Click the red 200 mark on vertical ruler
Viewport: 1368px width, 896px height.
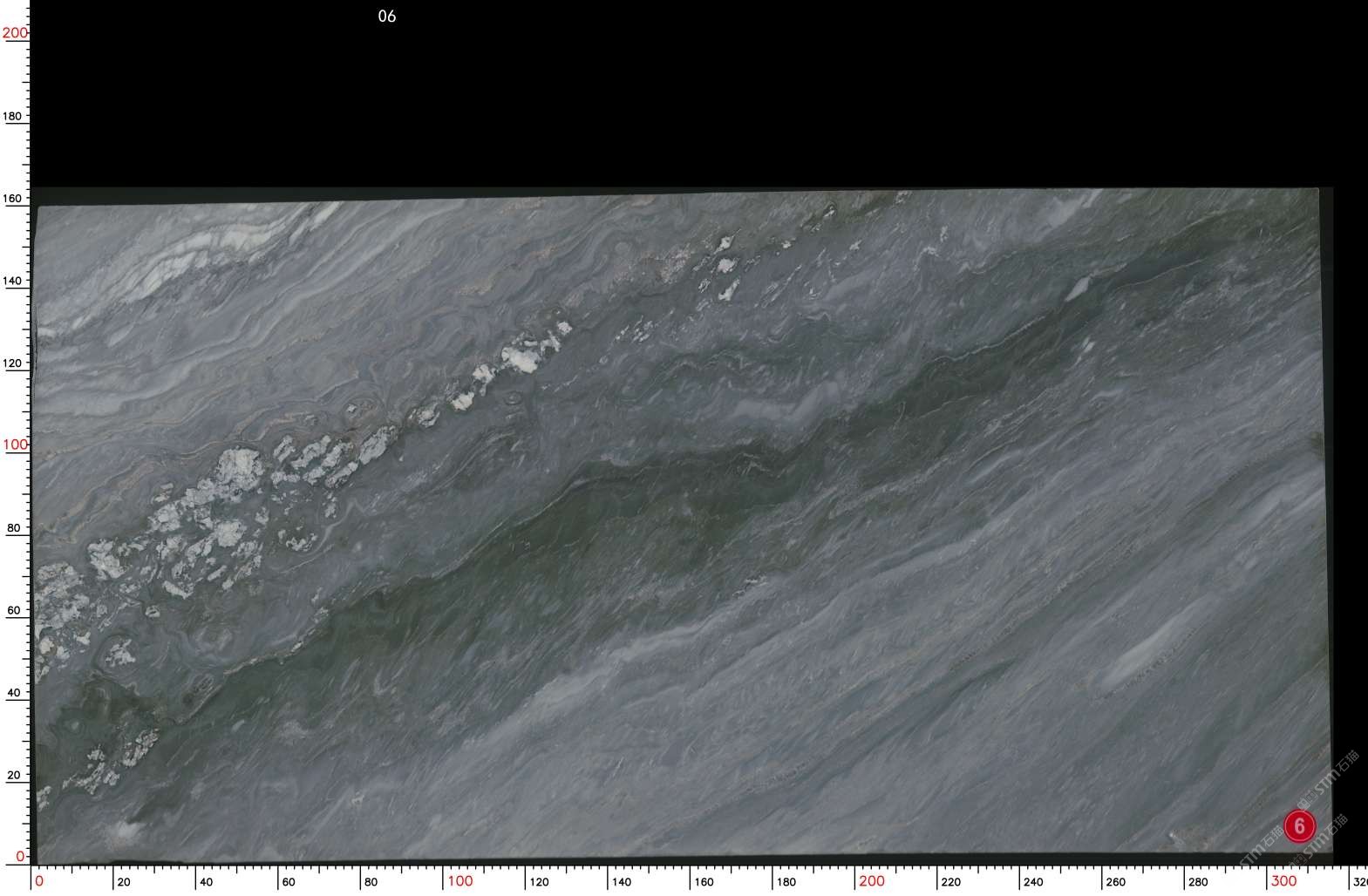coord(15,33)
